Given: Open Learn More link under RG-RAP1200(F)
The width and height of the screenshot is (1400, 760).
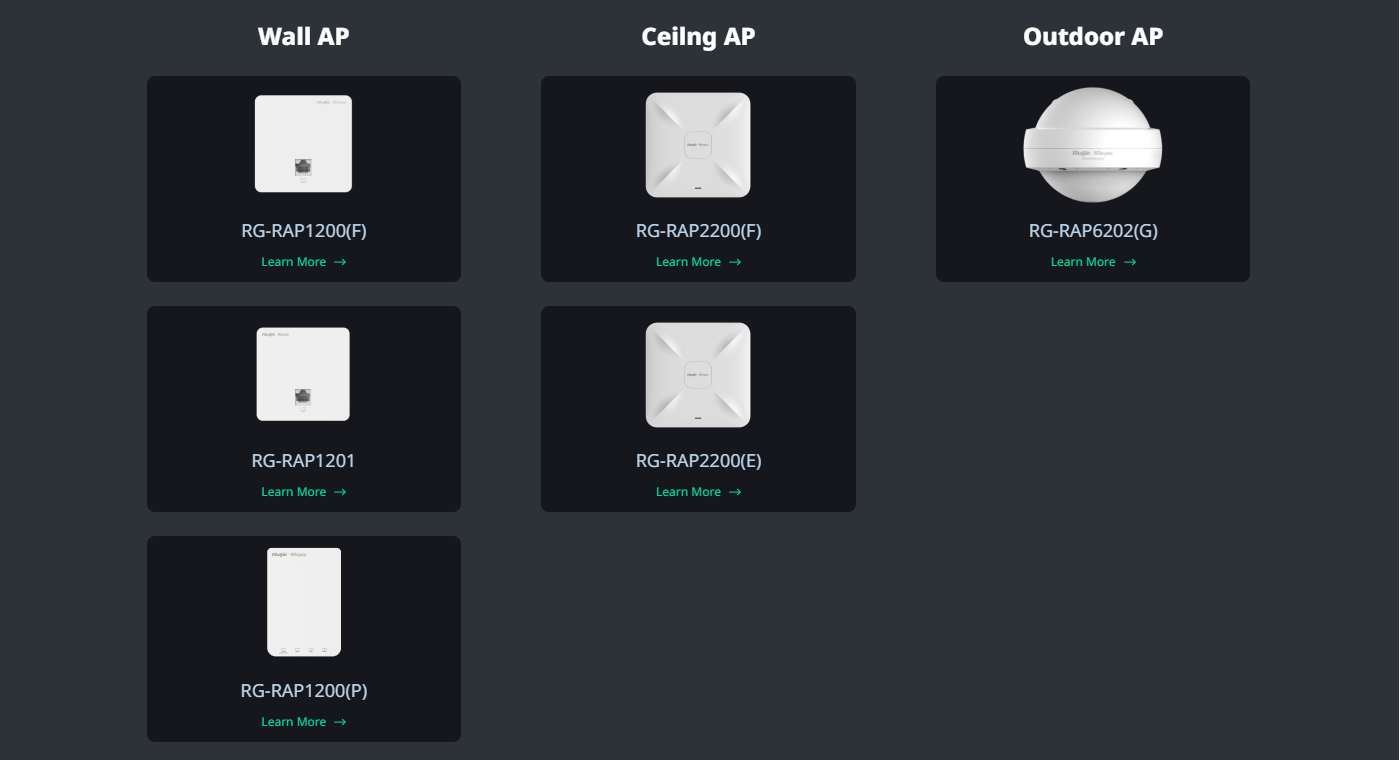Looking at the screenshot, I should [x=304, y=262].
